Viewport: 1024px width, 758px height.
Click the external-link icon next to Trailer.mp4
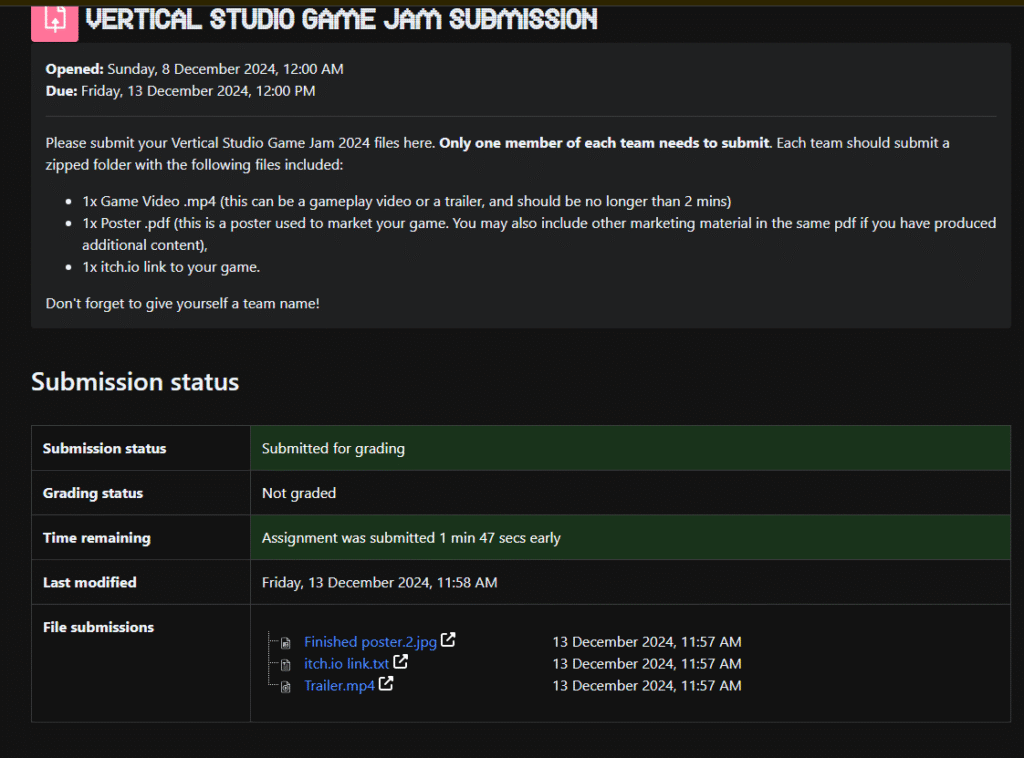tap(386, 685)
